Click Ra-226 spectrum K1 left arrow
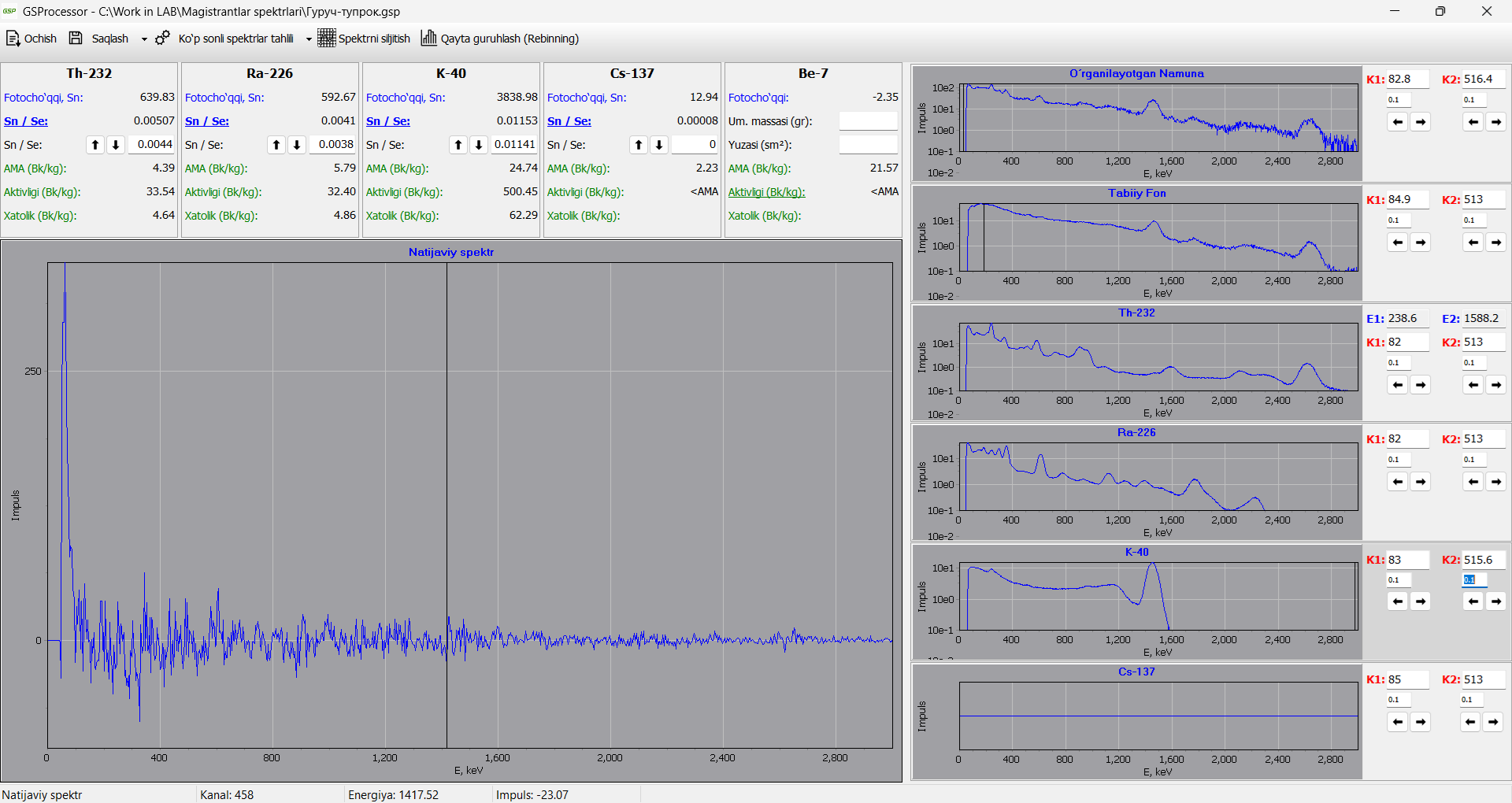Viewport: 1512px width, 803px height. (x=1398, y=482)
